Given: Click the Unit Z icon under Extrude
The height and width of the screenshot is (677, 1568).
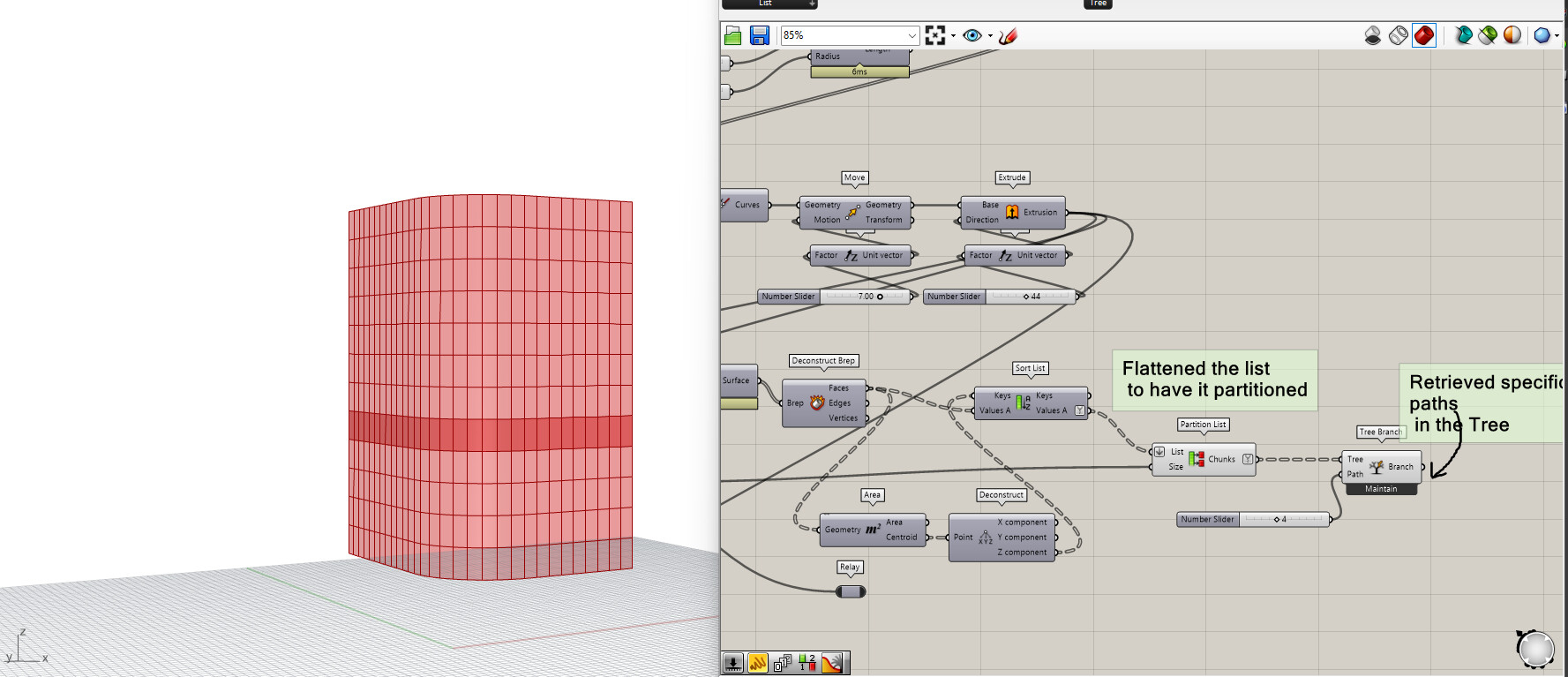Looking at the screenshot, I should coord(1005,256).
